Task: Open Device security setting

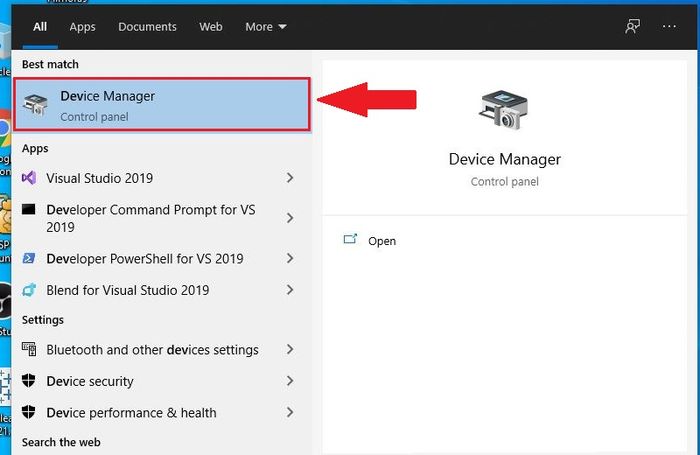Action: point(162,381)
